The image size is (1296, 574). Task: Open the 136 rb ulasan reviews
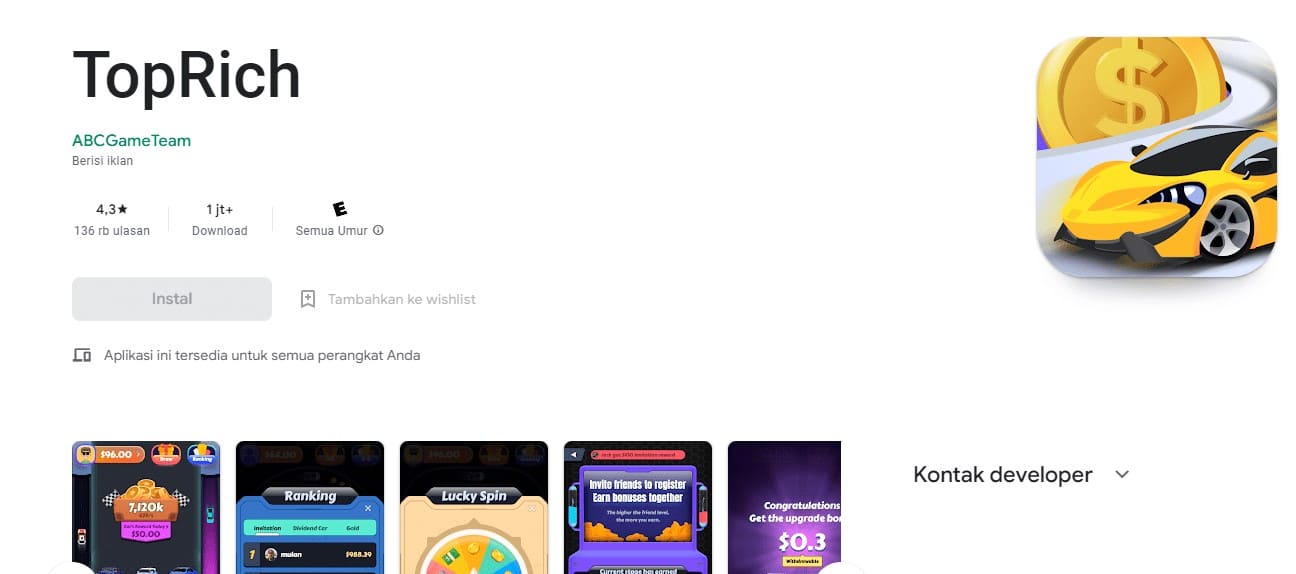[x=112, y=230]
